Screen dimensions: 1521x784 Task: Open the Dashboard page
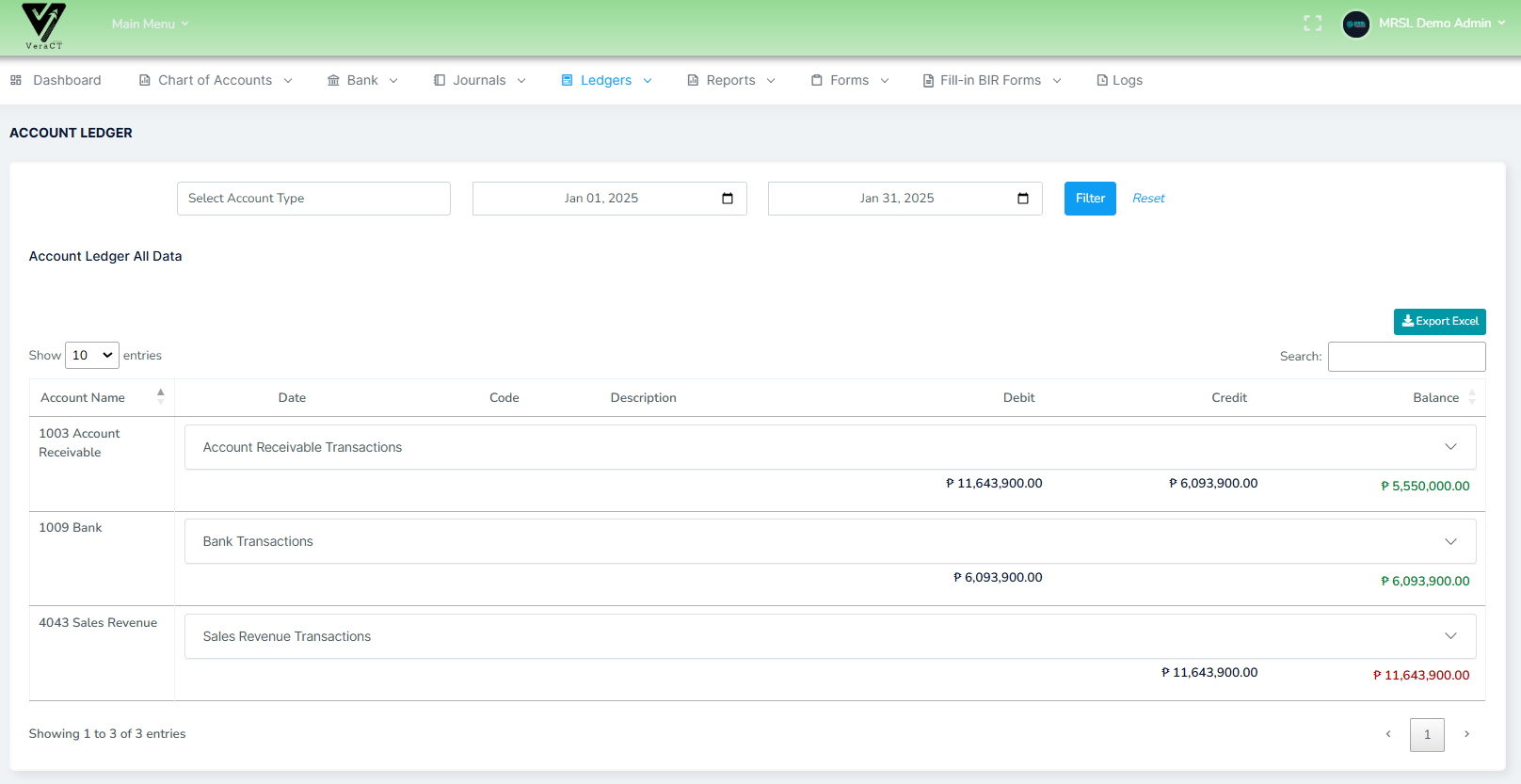pyautogui.click(x=56, y=81)
